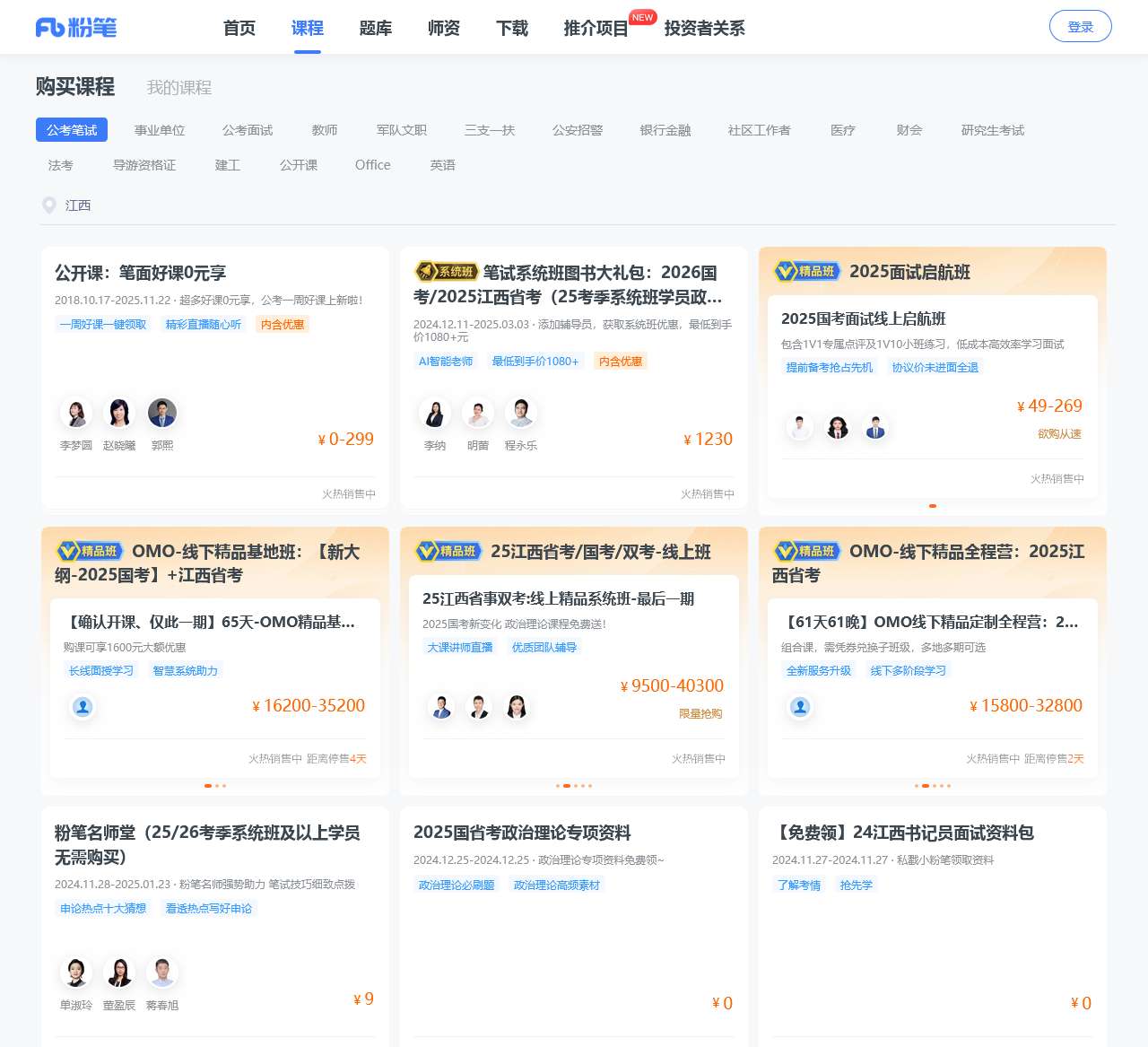
Task: Select the 公开课 category
Action: click(x=299, y=165)
